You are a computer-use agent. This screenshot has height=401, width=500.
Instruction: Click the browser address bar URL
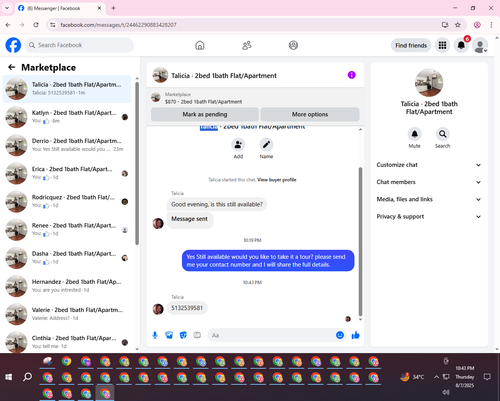(x=118, y=25)
